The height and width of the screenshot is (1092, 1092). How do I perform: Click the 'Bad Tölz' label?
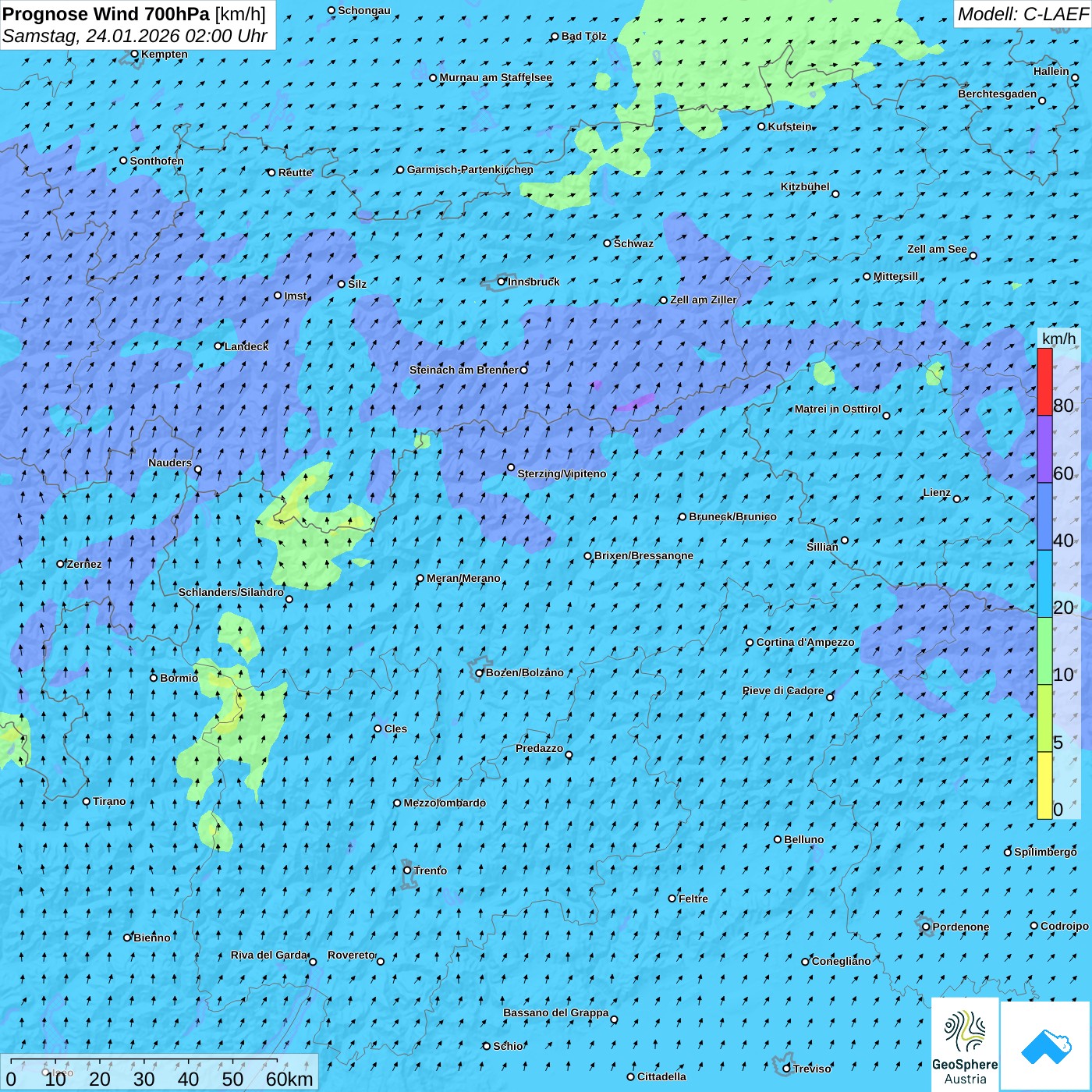point(583,36)
